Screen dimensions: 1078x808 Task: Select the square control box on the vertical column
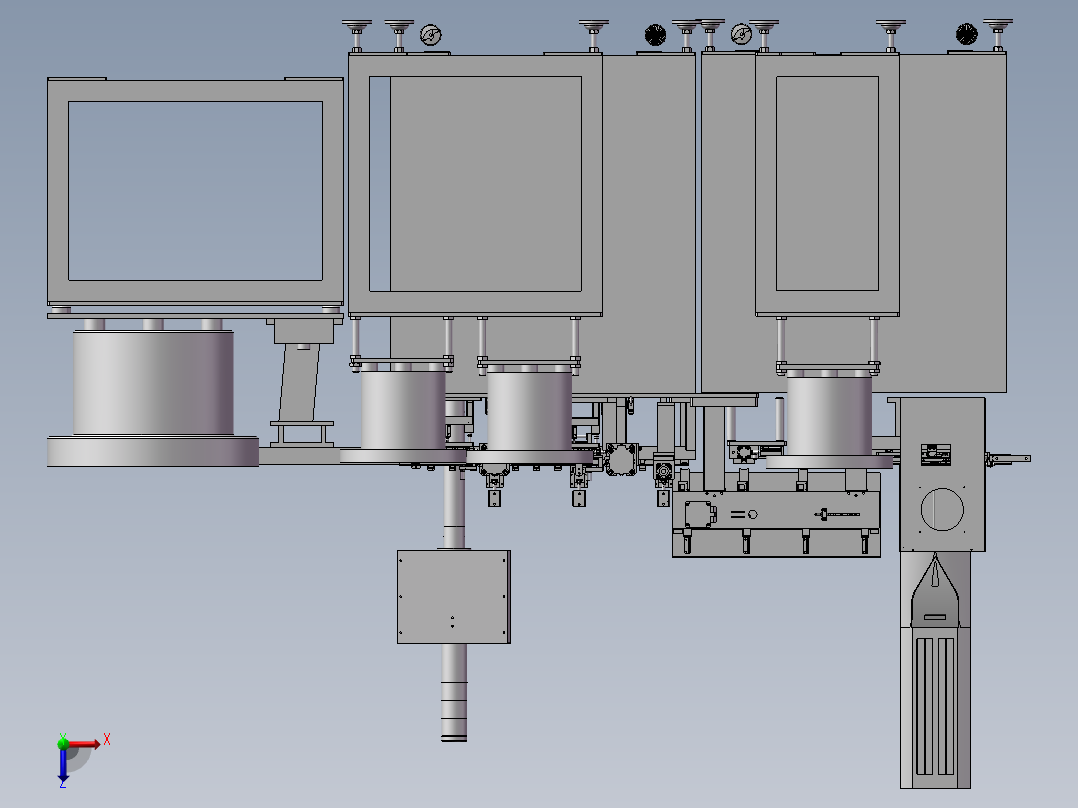click(454, 597)
